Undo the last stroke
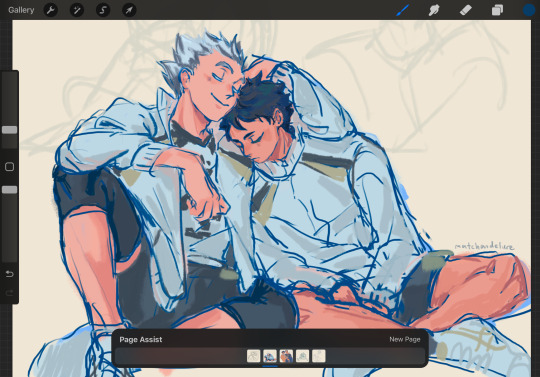This screenshot has height=377, width=540. tap(9, 274)
